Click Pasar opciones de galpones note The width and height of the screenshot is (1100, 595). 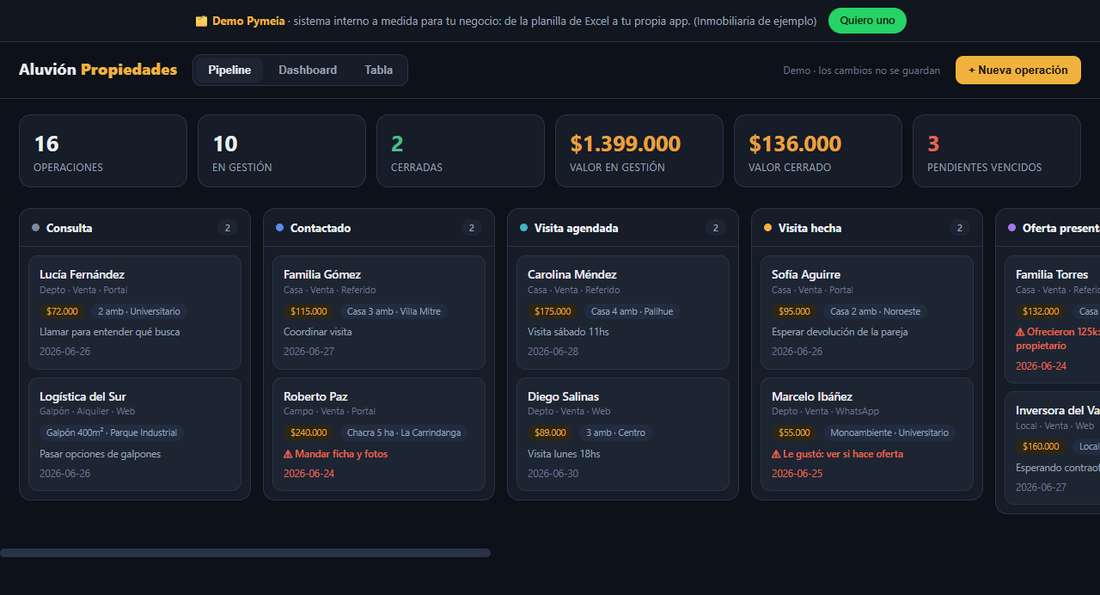pos(100,454)
